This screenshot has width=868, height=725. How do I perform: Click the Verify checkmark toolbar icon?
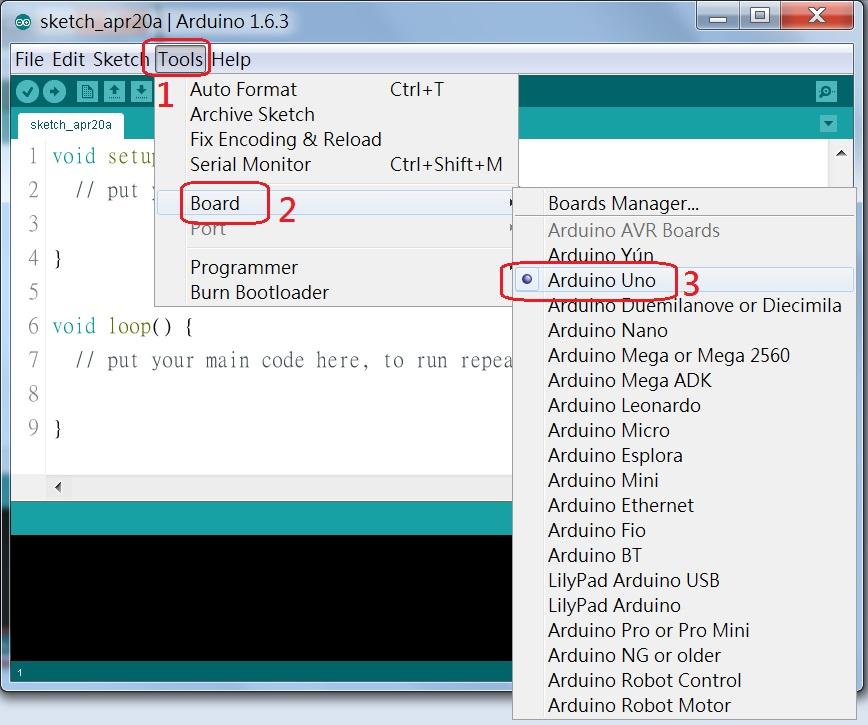[x=27, y=92]
